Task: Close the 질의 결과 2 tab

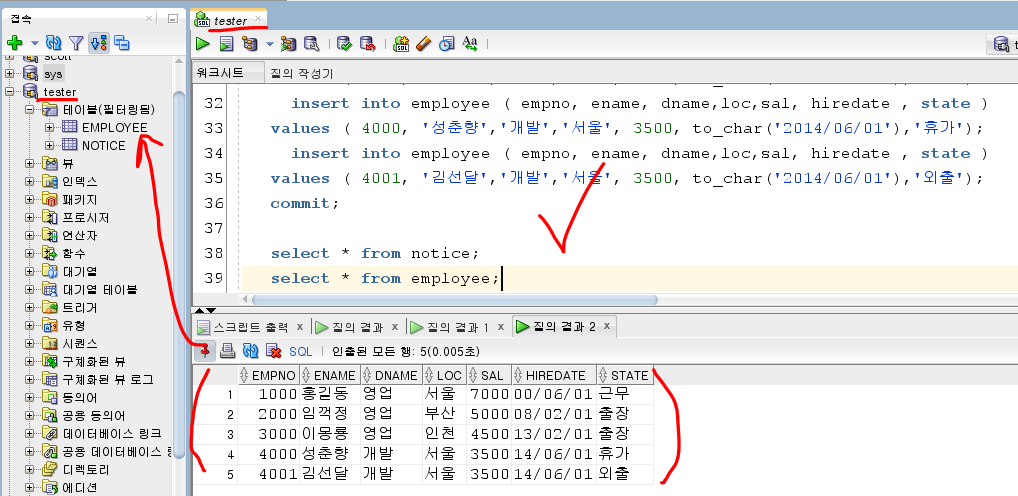Action: pyautogui.click(x=606, y=326)
